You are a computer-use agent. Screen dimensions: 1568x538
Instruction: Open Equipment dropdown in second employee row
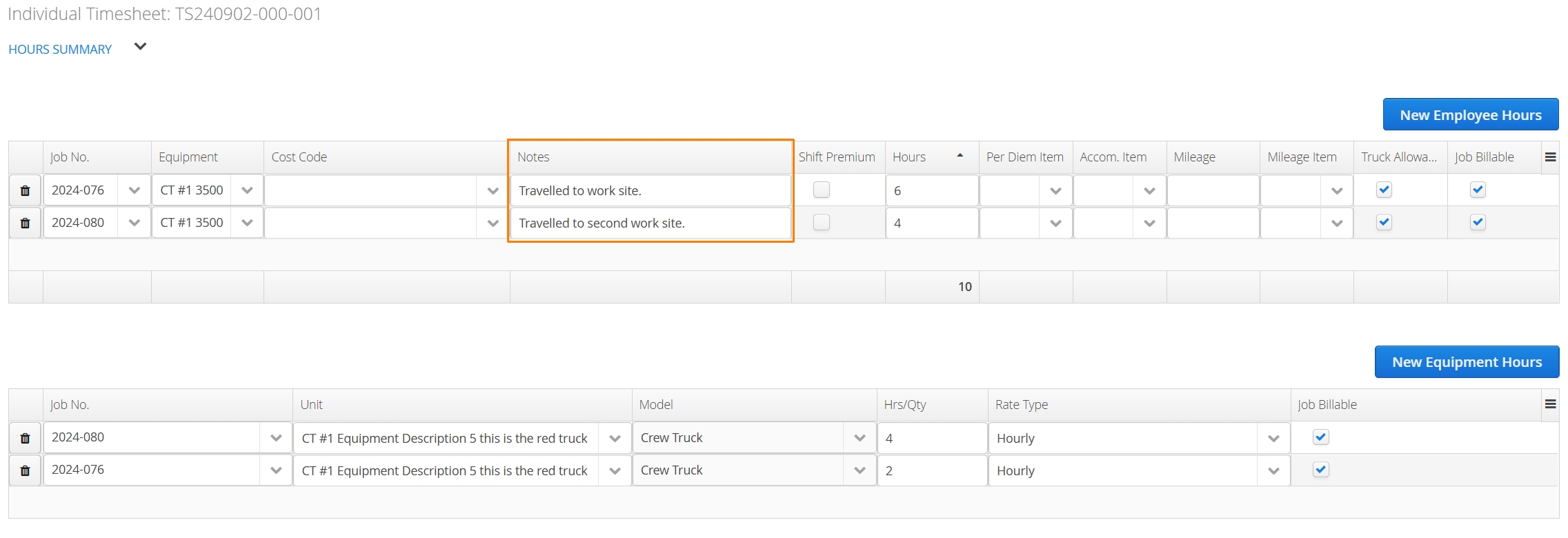[247, 223]
